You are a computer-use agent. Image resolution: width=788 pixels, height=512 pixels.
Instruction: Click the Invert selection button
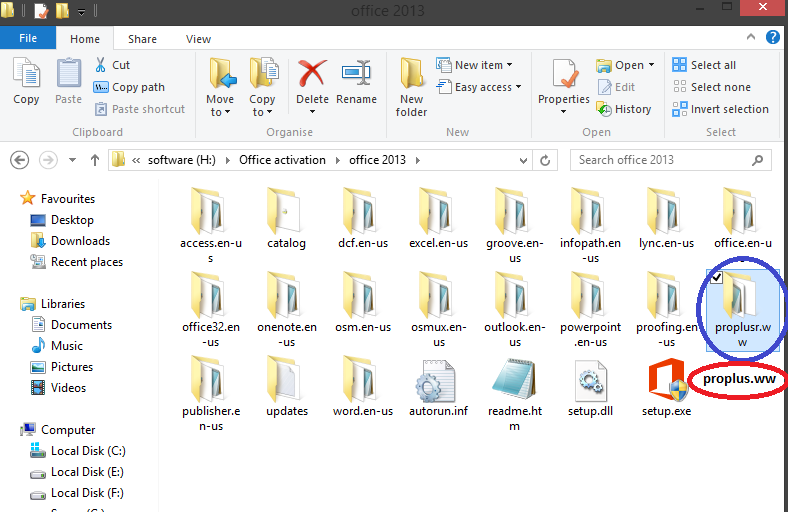[x=720, y=109]
